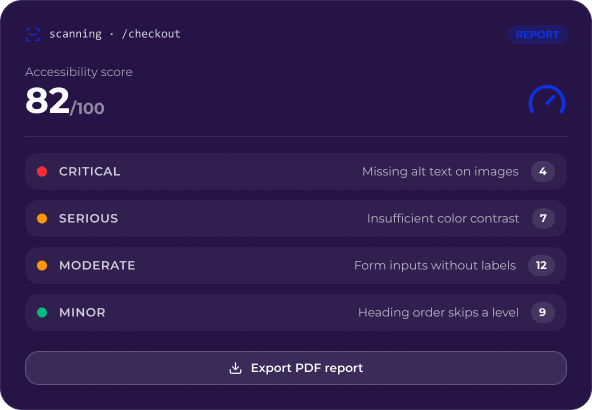Click the scan frame icon beside scanning
Viewport: 592px width, 410px height.
coord(33,34)
